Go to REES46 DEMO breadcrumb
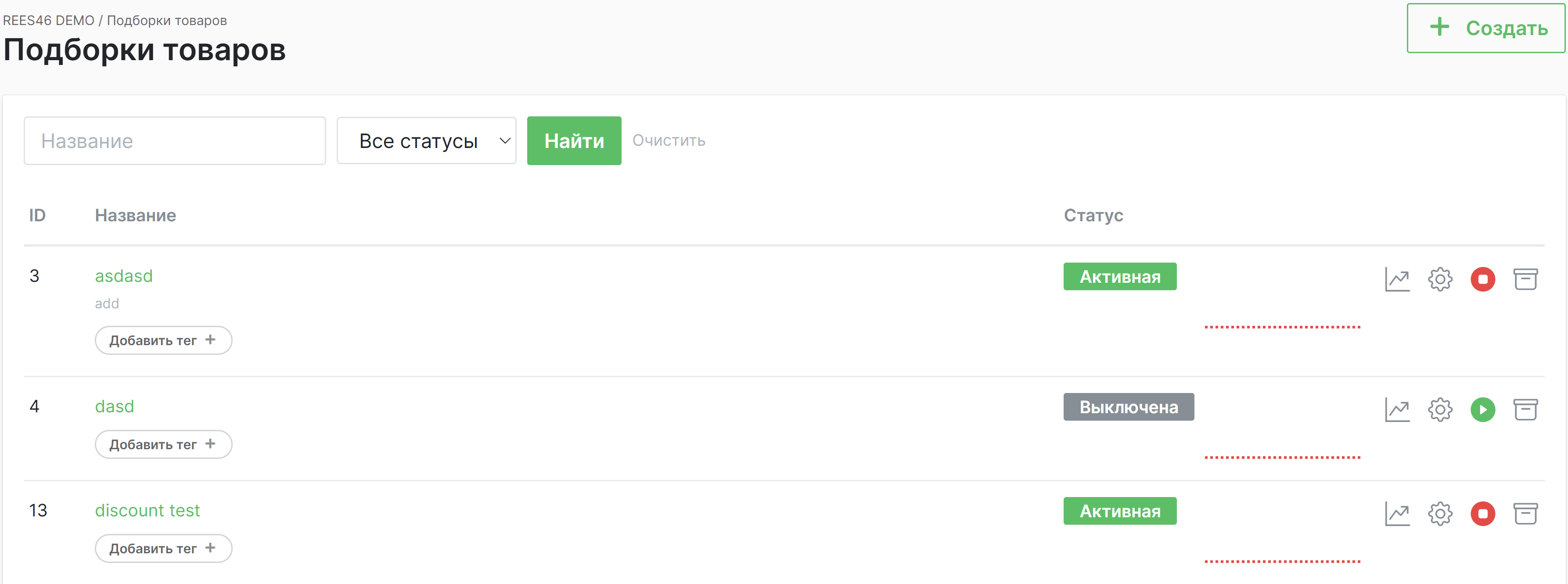The image size is (1568, 584). [49, 21]
